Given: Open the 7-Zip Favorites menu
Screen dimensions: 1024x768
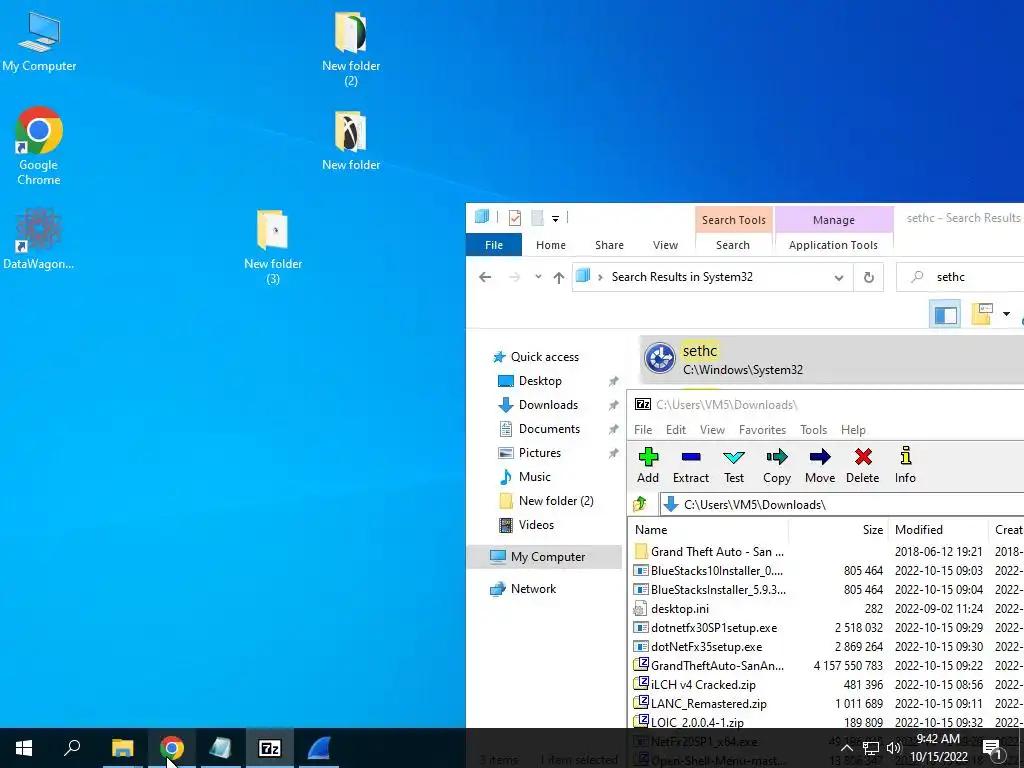Looking at the screenshot, I should point(762,430).
